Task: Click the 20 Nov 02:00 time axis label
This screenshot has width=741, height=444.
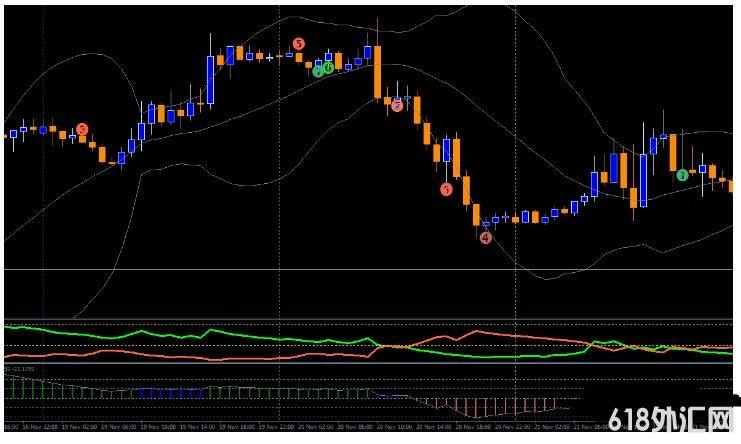Action: pyautogui.click(x=315, y=427)
